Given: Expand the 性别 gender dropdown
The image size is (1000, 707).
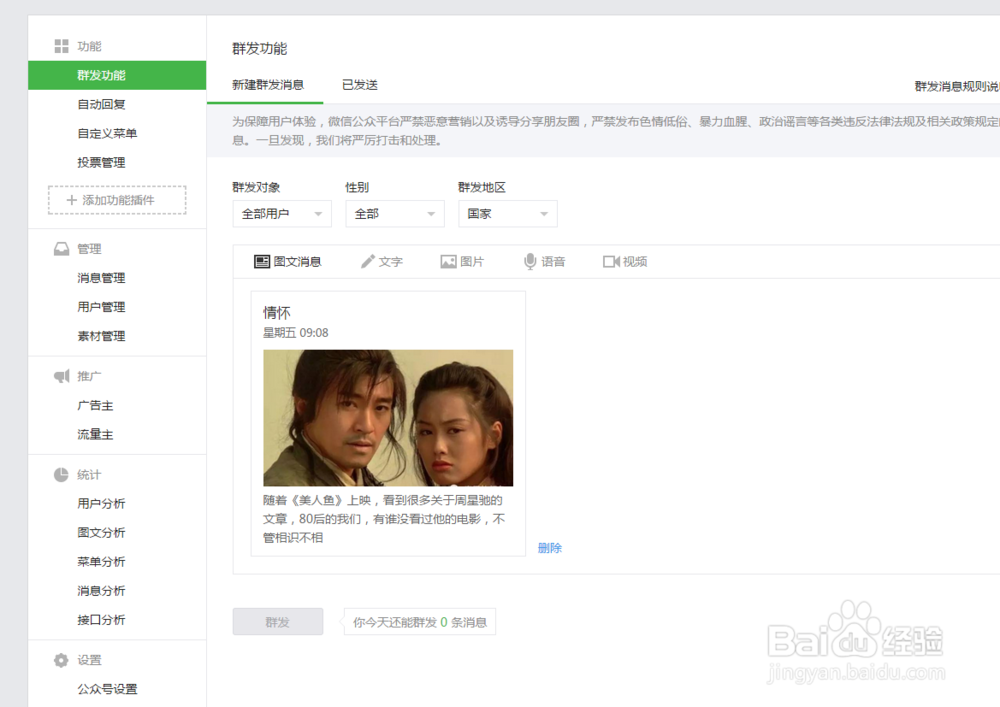Looking at the screenshot, I should (x=394, y=213).
